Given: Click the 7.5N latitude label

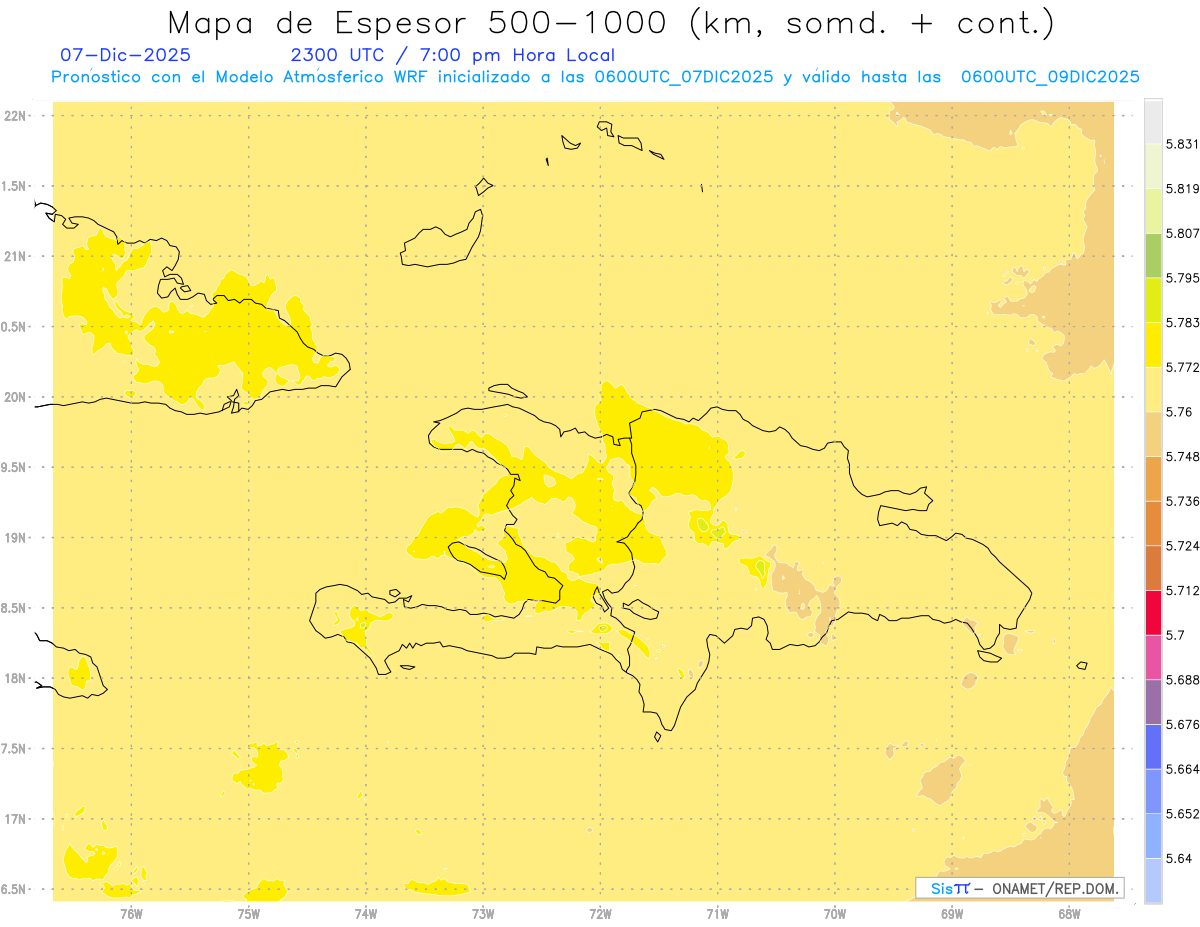Looking at the screenshot, I should point(15,749).
